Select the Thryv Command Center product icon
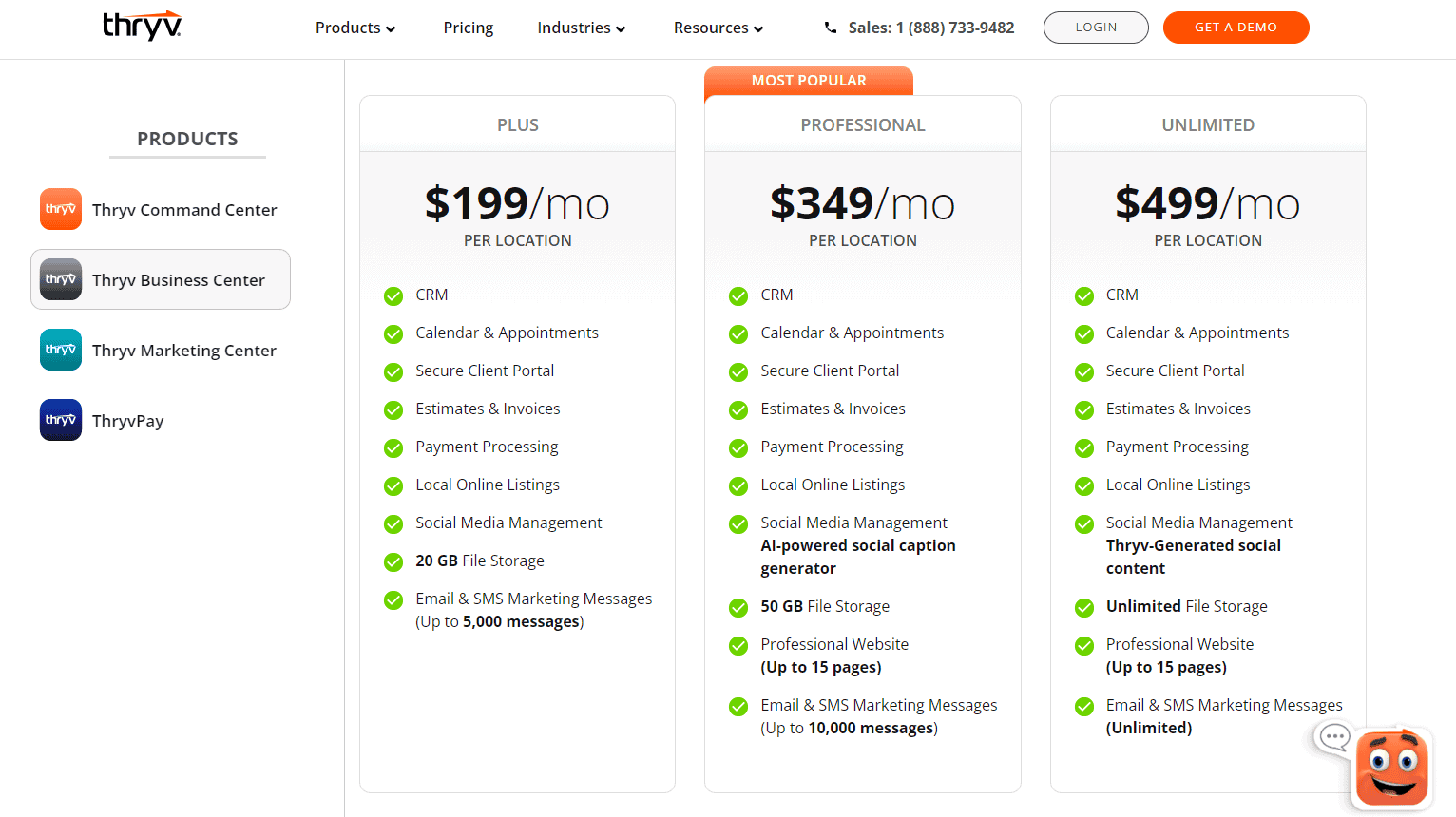The width and height of the screenshot is (1456, 817). click(60, 208)
